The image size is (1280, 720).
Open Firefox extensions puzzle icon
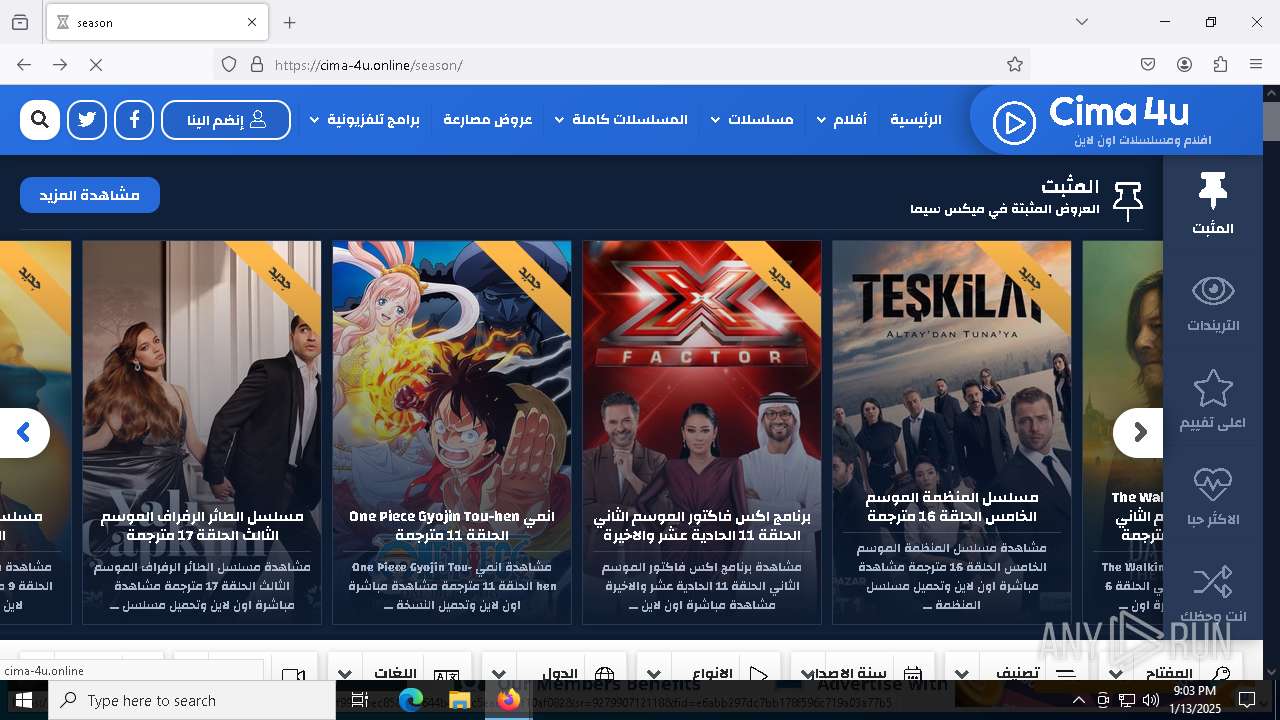click(1220, 65)
